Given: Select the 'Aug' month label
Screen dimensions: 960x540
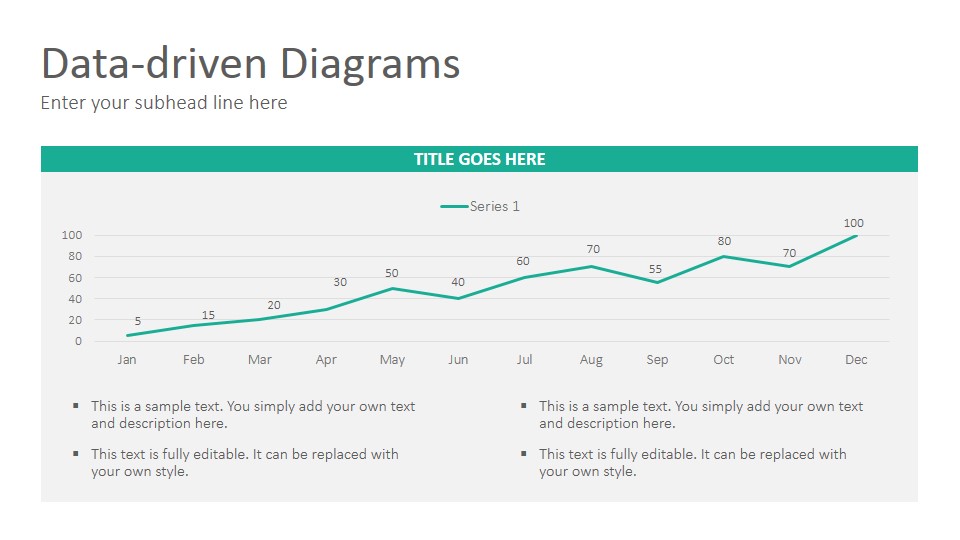Looking at the screenshot, I should (591, 360).
